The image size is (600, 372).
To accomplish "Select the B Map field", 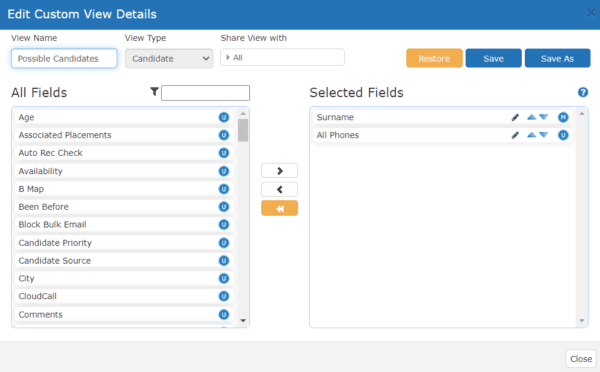I will point(124,189).
